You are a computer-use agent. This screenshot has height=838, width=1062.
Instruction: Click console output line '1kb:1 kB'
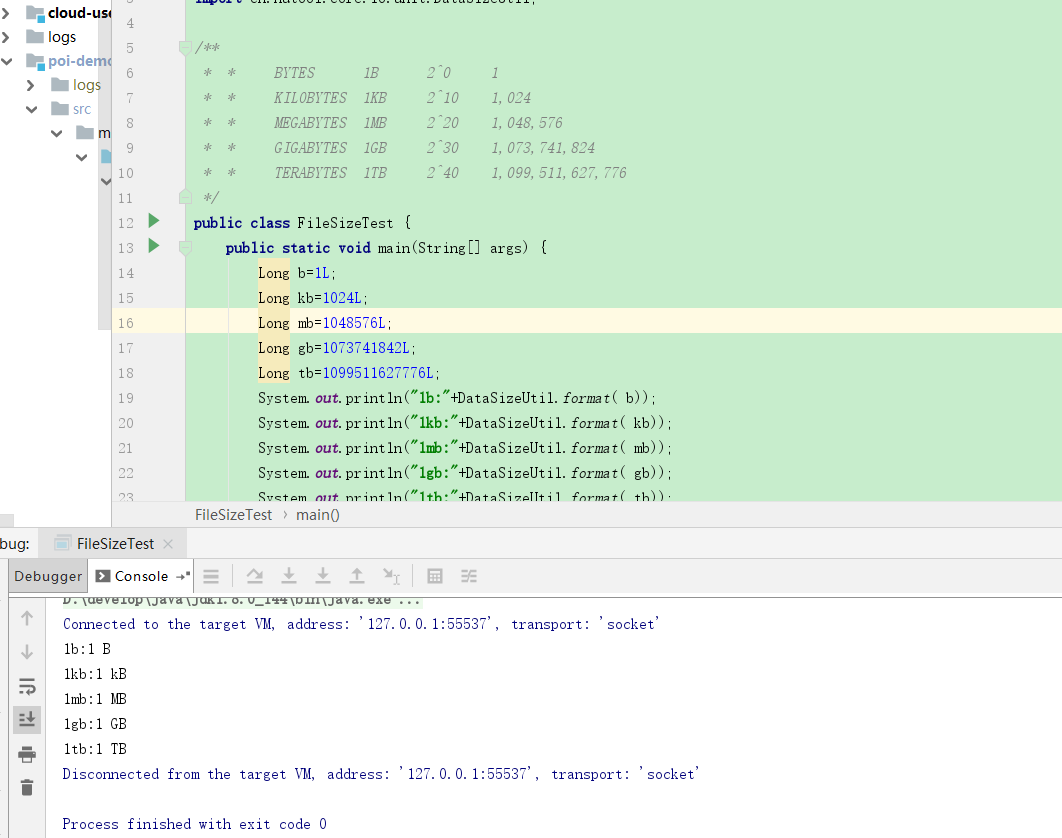[x=95, y=674]
